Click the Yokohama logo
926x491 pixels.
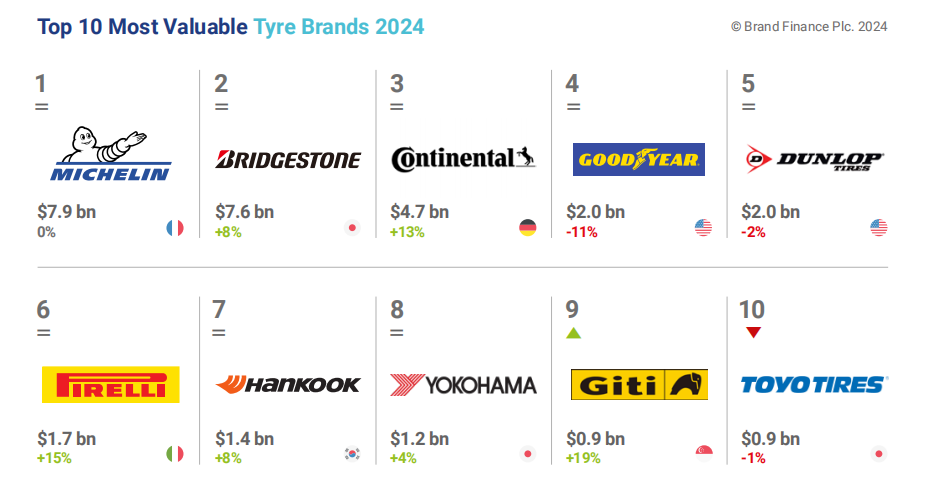pyautogui.click(x=463, y=385)
